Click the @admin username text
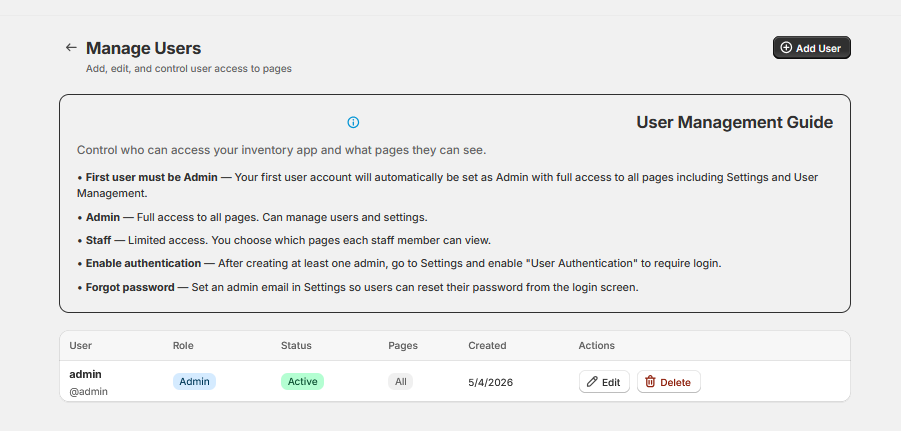The width and height of the screenshot is (901, 431). click(88, 392)
